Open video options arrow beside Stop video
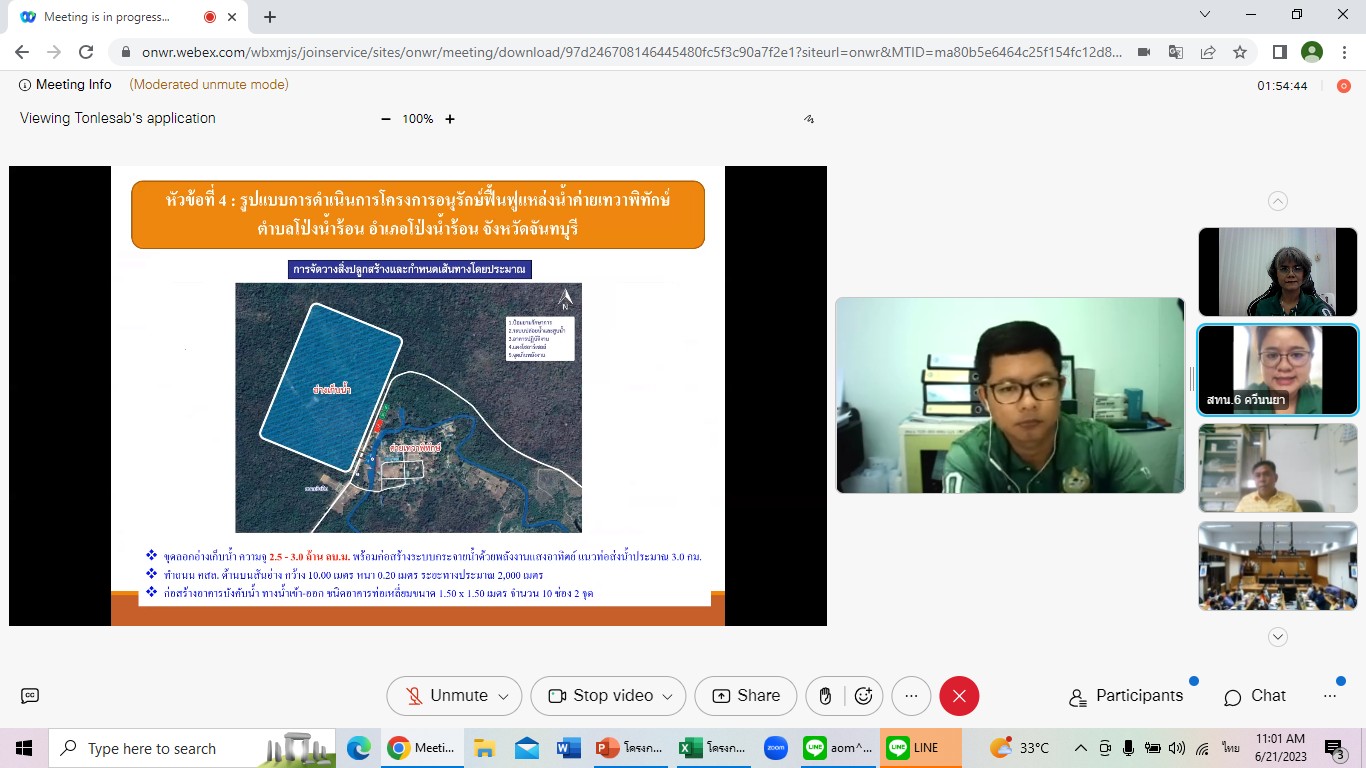This screenshot has height=768, width=1366. (x=669, y=696)
